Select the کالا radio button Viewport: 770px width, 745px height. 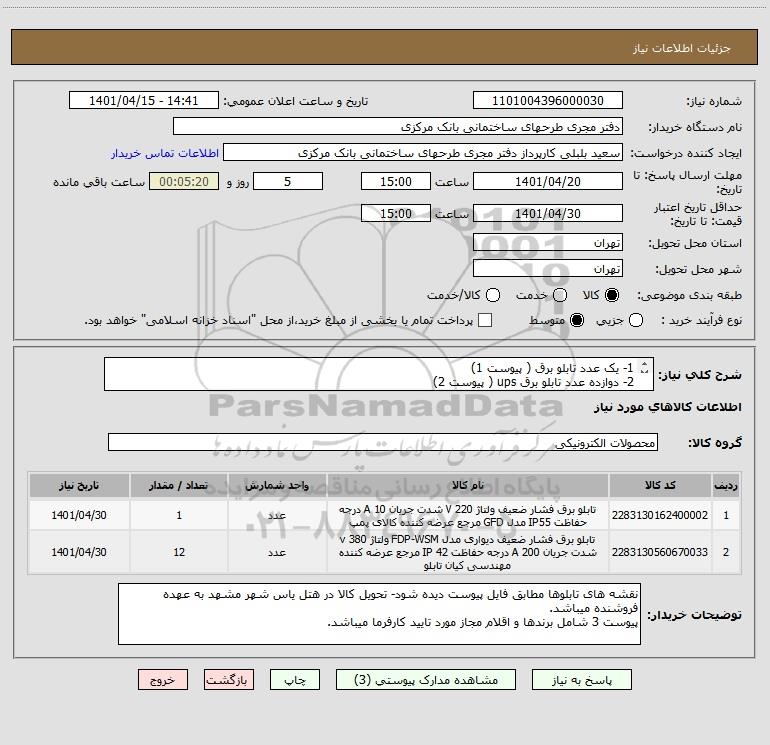(611, 295)
